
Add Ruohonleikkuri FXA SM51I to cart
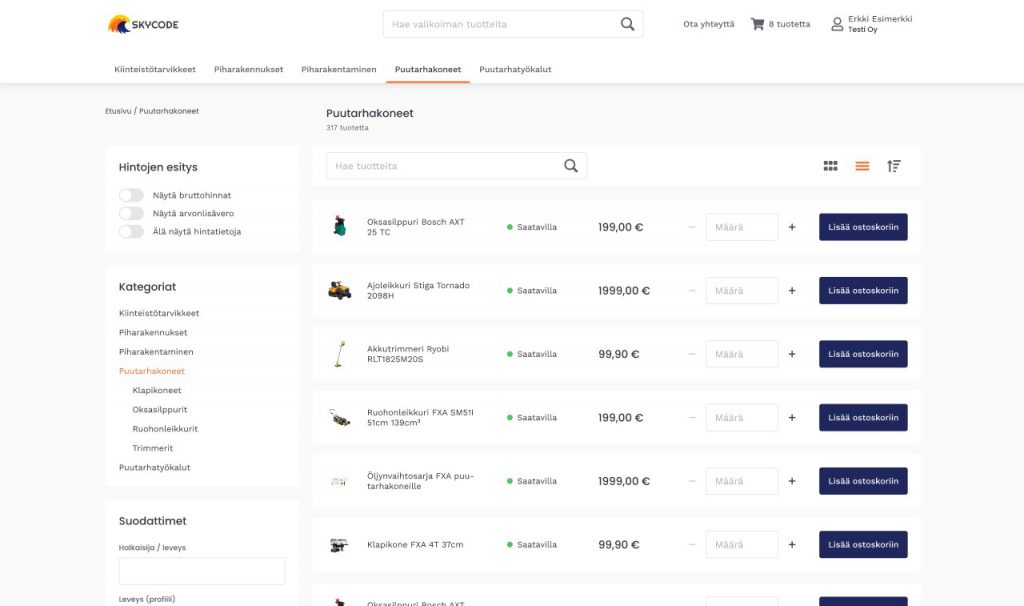863,417
